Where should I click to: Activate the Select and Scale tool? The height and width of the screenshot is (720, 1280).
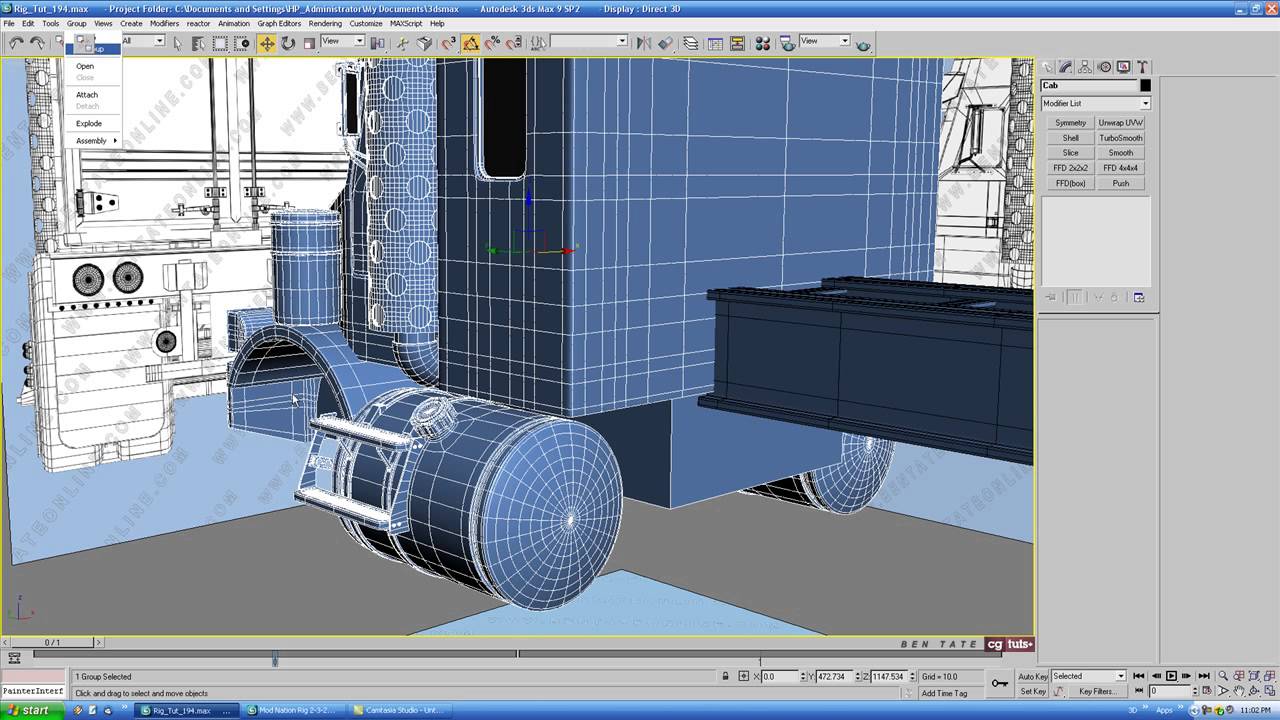point(309,43)
